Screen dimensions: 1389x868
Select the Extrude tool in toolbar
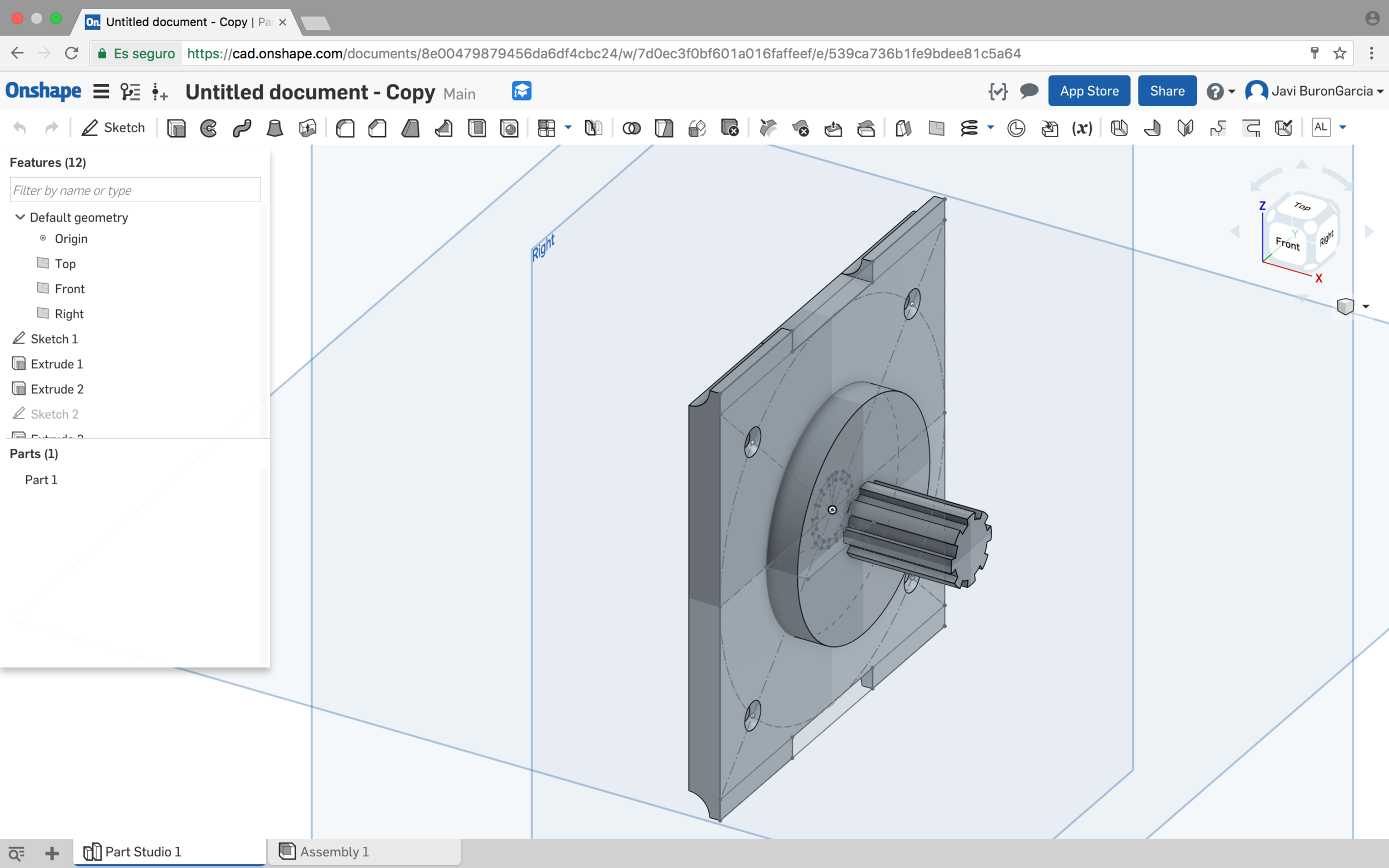coord(176,127)
